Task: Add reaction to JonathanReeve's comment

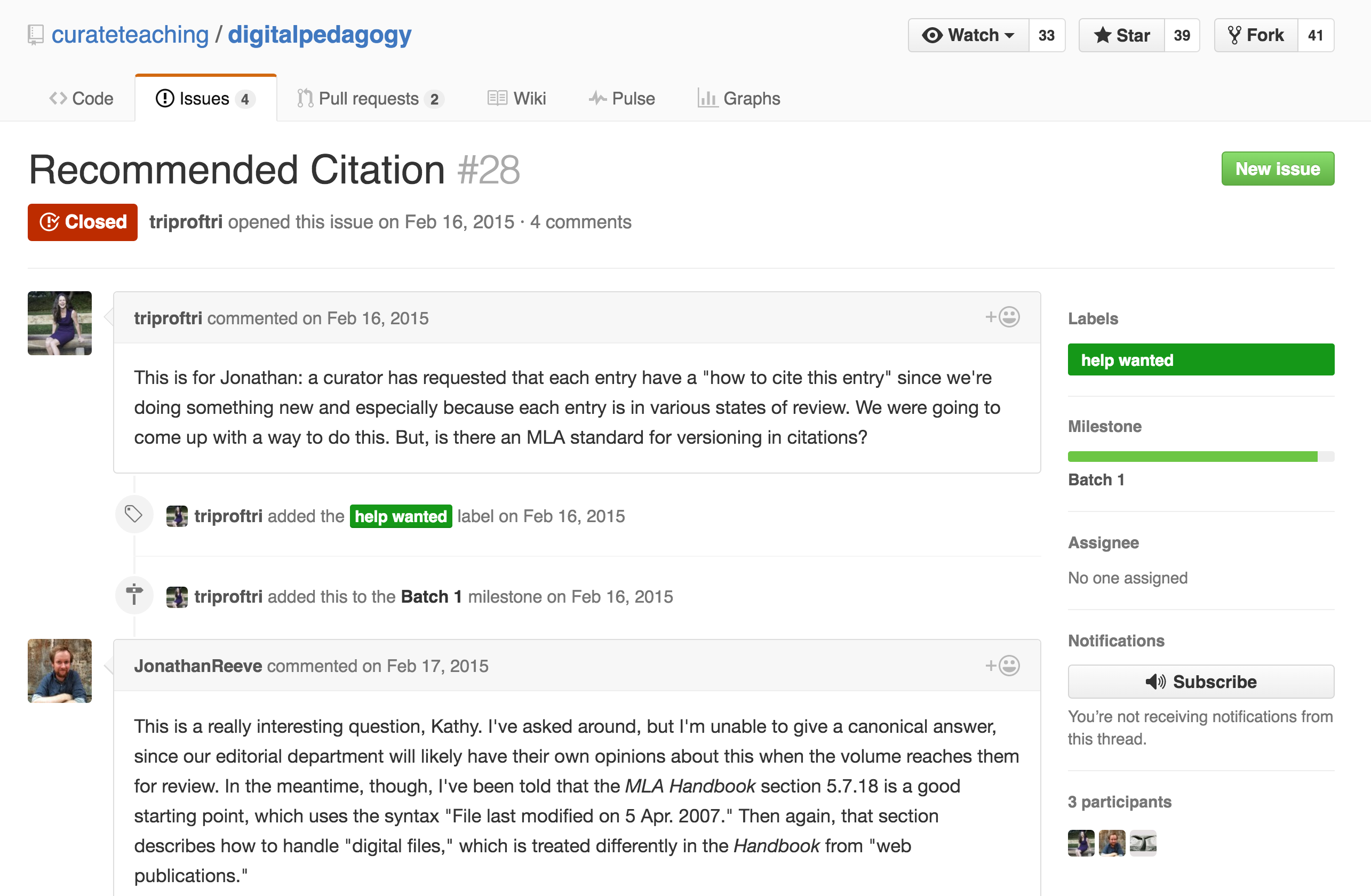Action: 1002,666
